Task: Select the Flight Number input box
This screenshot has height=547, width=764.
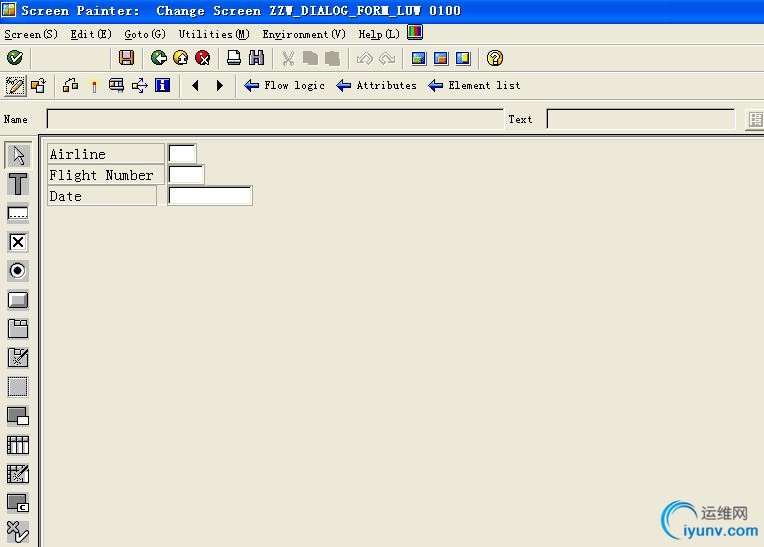Action: point(186,174)
